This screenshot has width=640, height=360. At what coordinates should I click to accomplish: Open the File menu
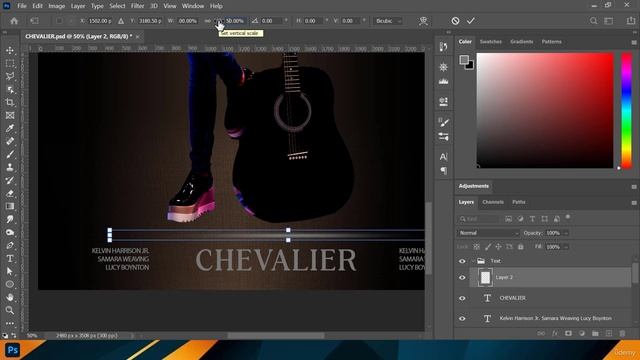coord(22,6)
